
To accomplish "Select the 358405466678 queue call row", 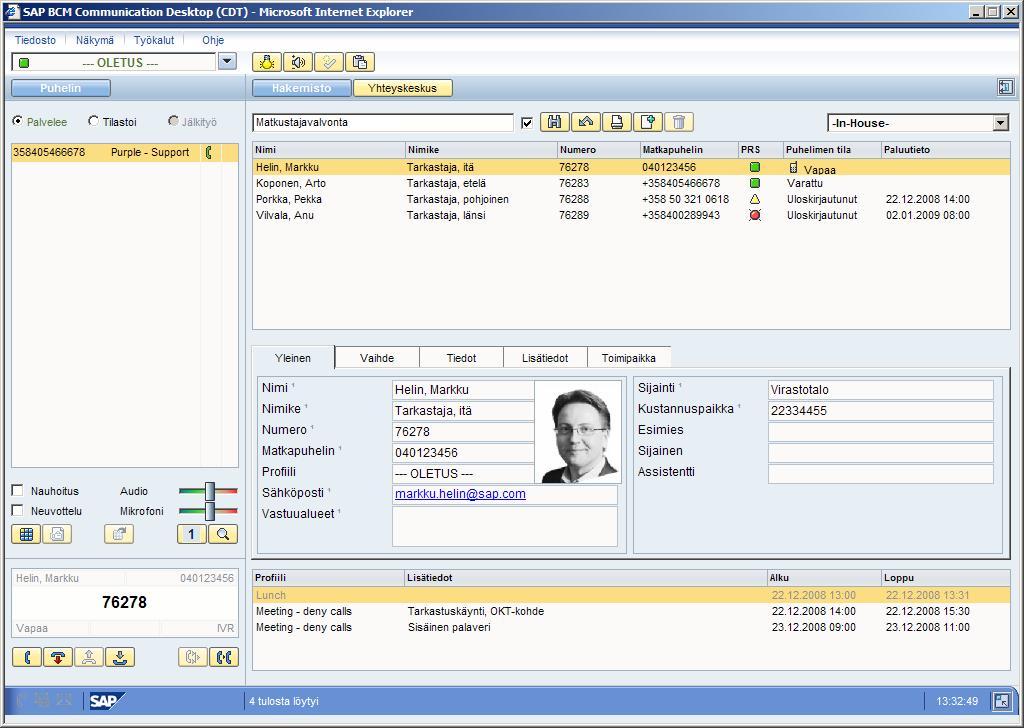I will 125,152.
